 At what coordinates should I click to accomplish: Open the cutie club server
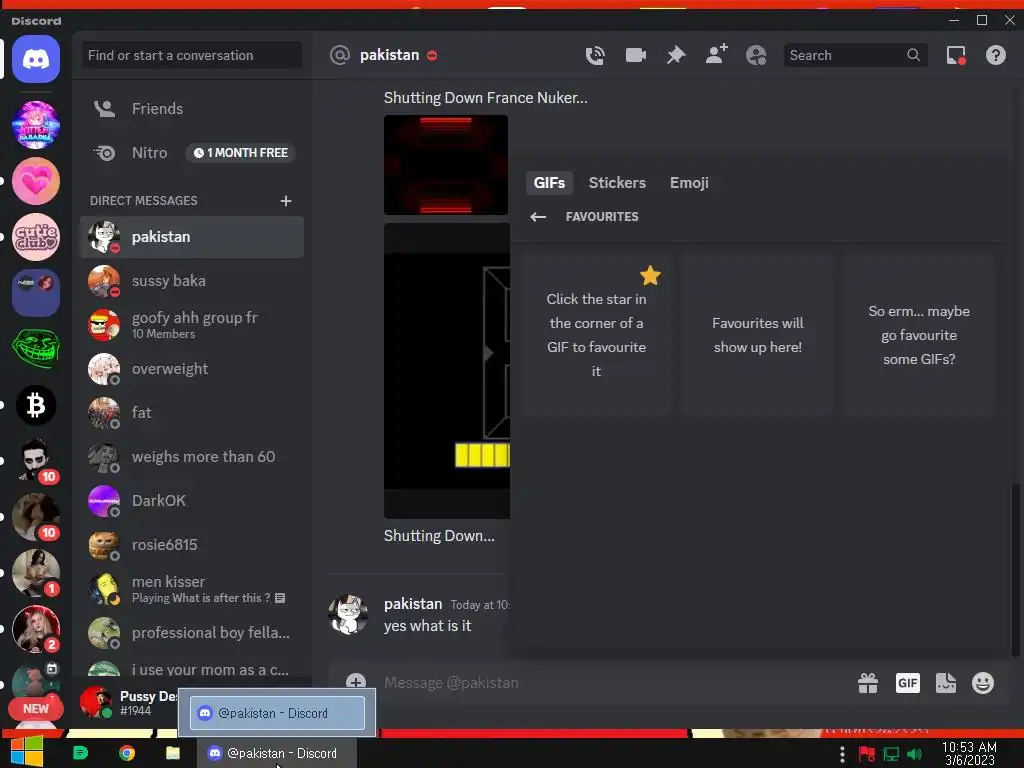click(36, 237)
